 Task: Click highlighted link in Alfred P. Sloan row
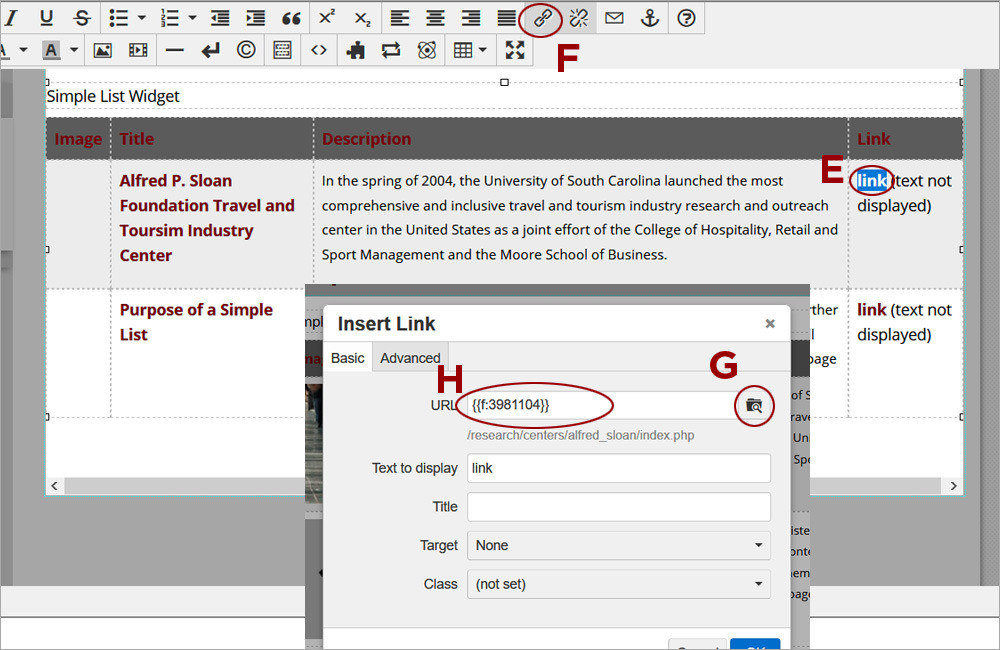pyautogui.click(x=871, y=181)
